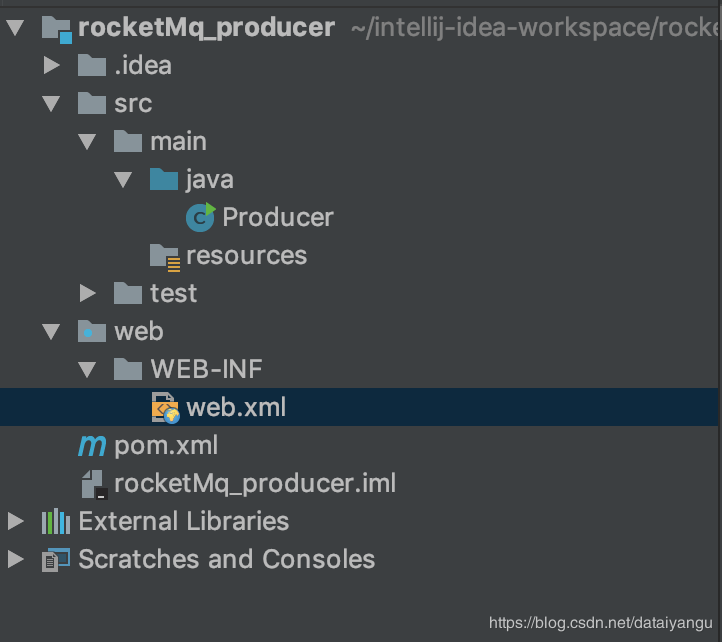This screenshot has width=722, height=642.
Task: Select the .idea folder label
Action: pyautogui.click(x=143, y=65)
